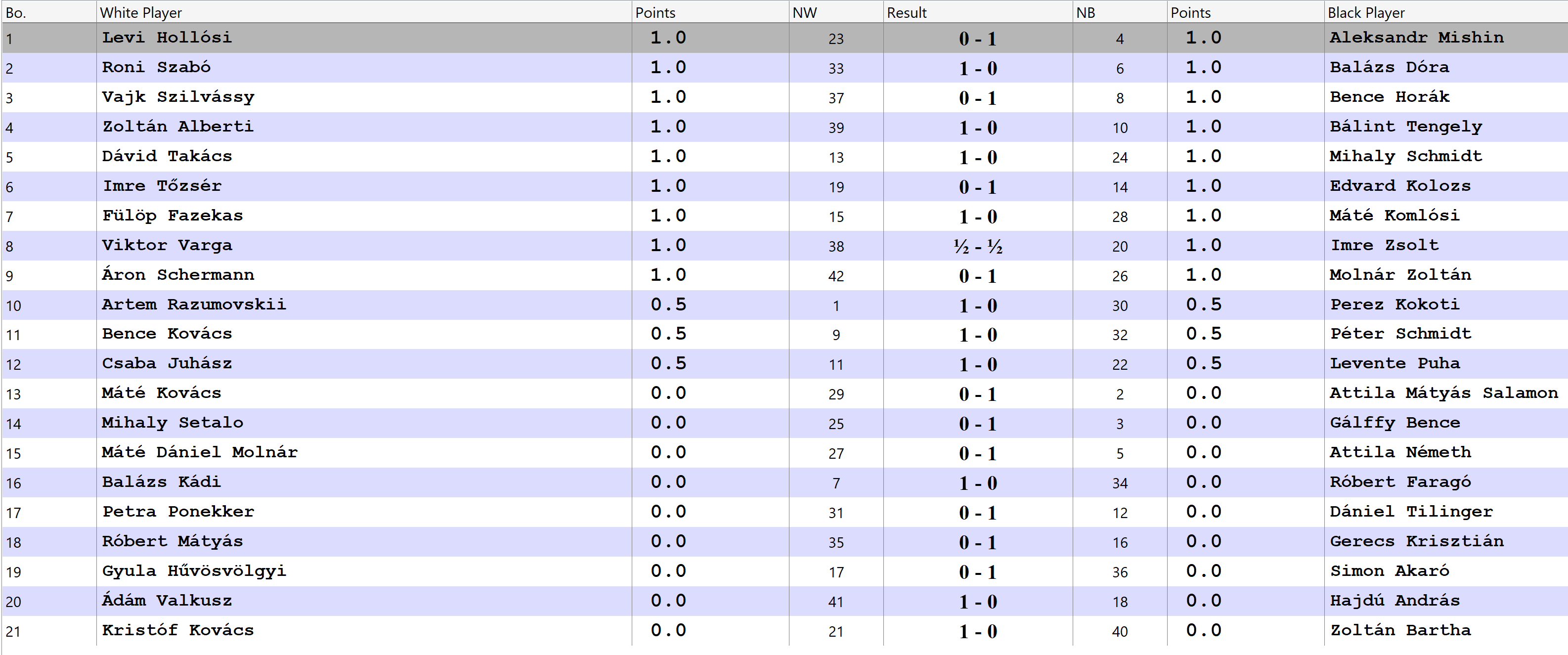Select black player Hajdú András
The image size is (1568, 655).
coord(1394,601)
